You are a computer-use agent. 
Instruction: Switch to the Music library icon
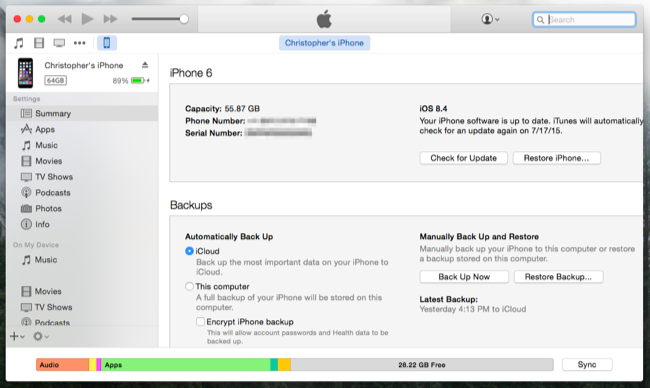click(19, 43)
